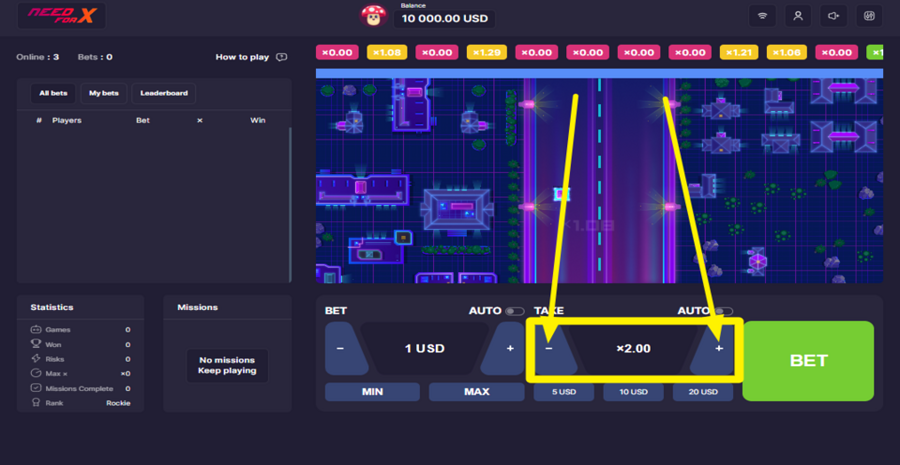Open the settings sliders icon
This screenshot has height=465, width=900.
[x=869, y=16]
